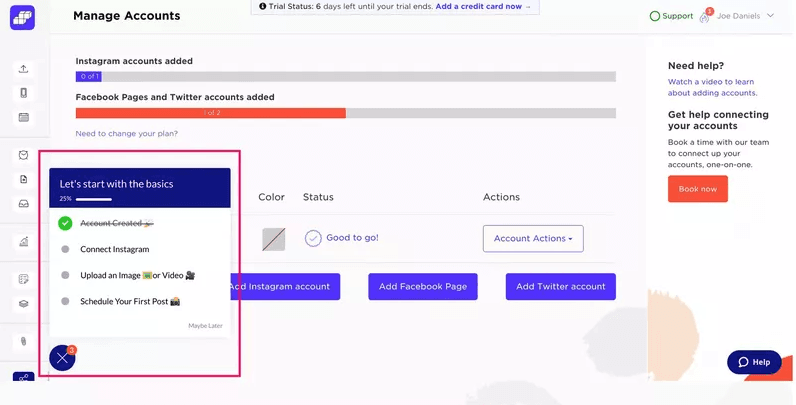Viewport: 796px width, 405px height.
Task: Select the Connect Instagram checklist step
Action: tap(114, 249)
